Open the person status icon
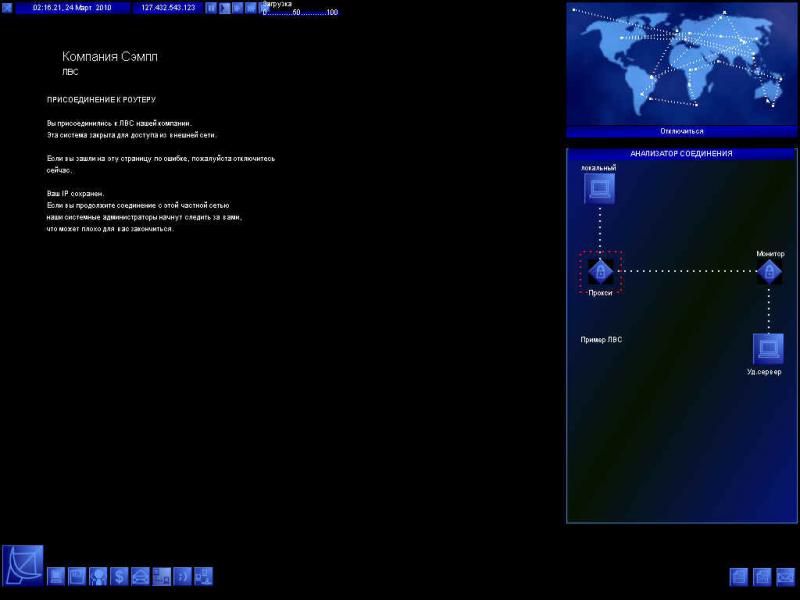This screenshot has width=800, height=600. coord(98,576)
